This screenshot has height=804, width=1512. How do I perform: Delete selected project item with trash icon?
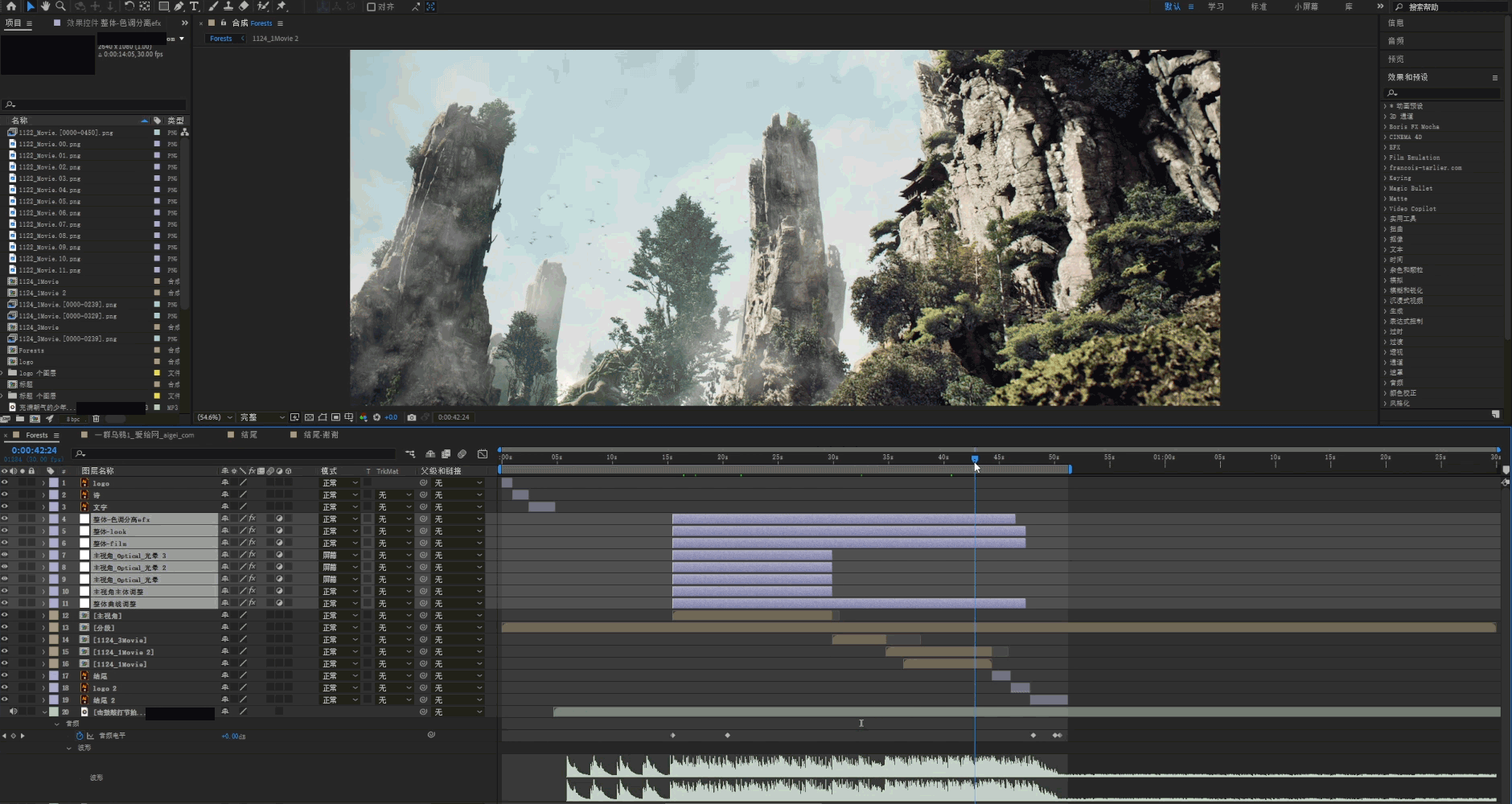96,419
